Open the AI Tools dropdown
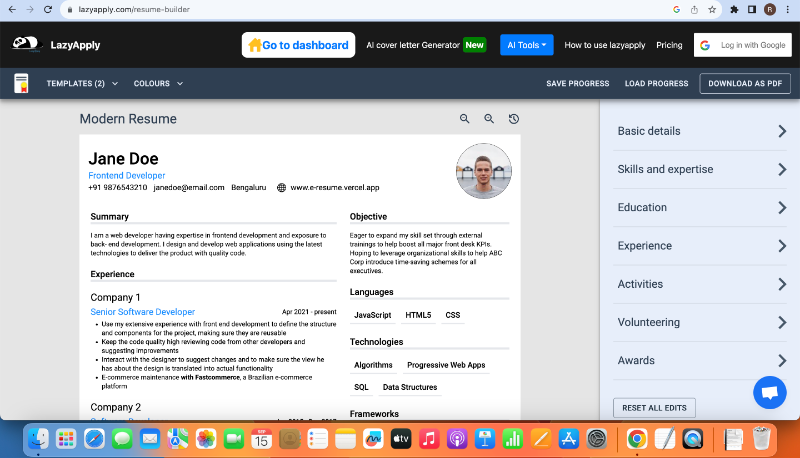The height and width of the screenshot is (458, 800). tap(527, 45)
